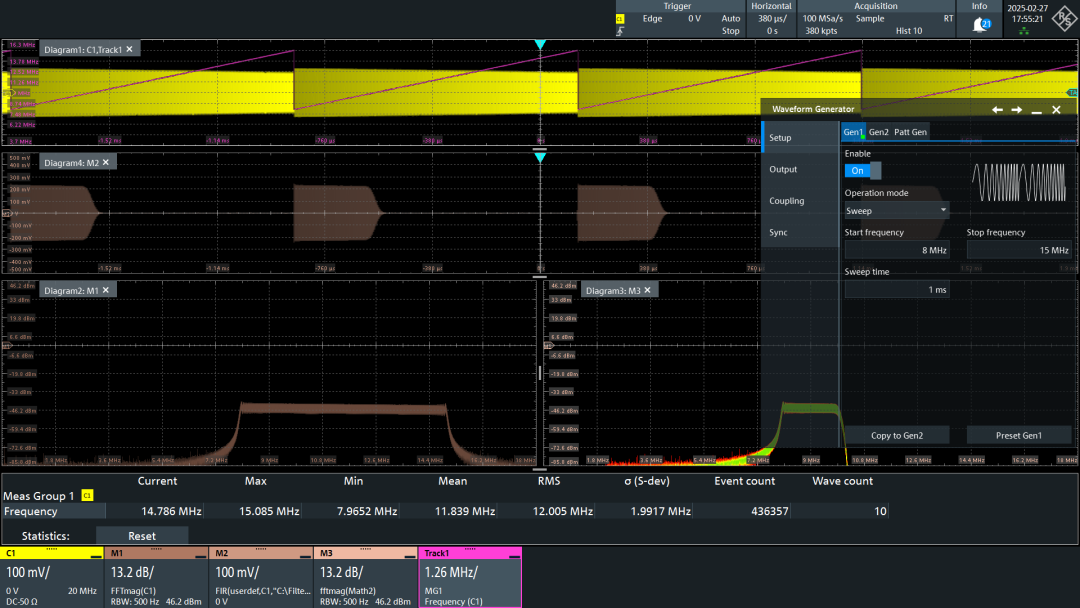Minimize the M3 math badge
The height and width of the screenshot is (608, 1080).
pos(410,554)
